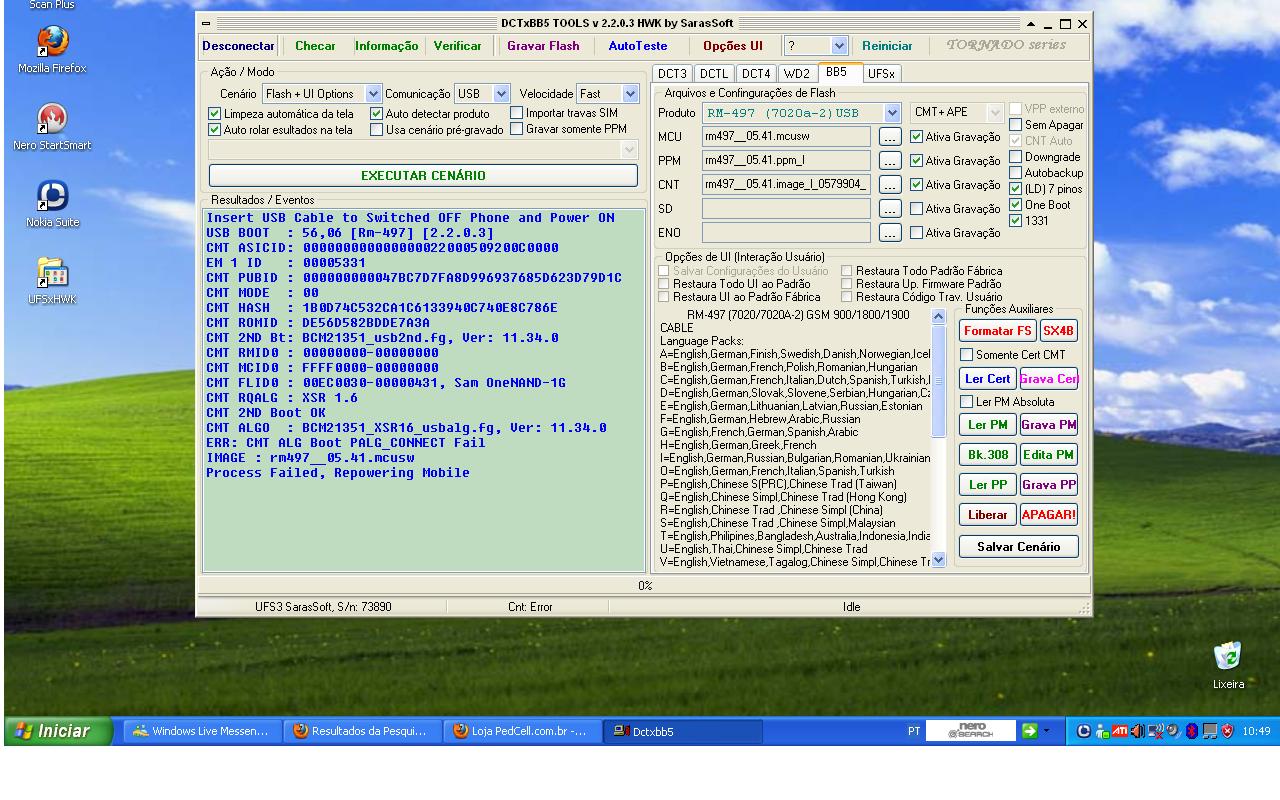Toggle PPM Ativa Gravação checkbox
The image size is (1280, 800).
[x=916, y=161]
